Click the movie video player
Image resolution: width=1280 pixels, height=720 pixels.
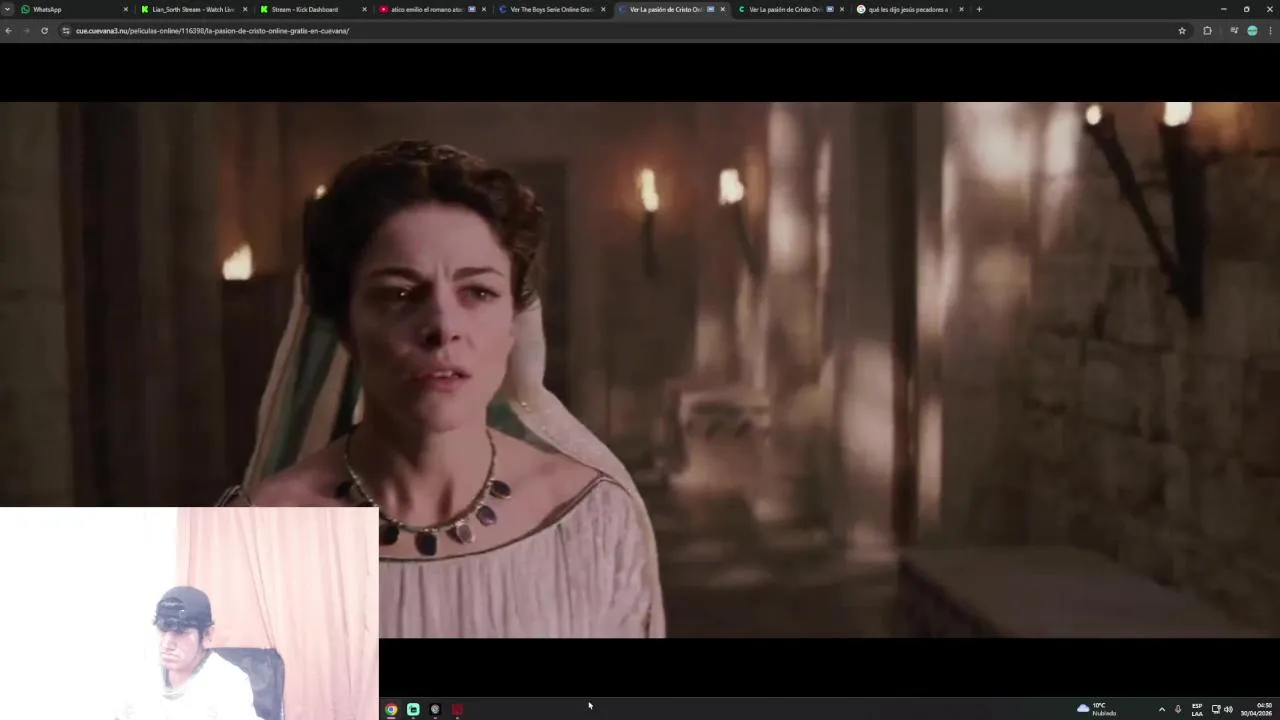pos(640,370)
